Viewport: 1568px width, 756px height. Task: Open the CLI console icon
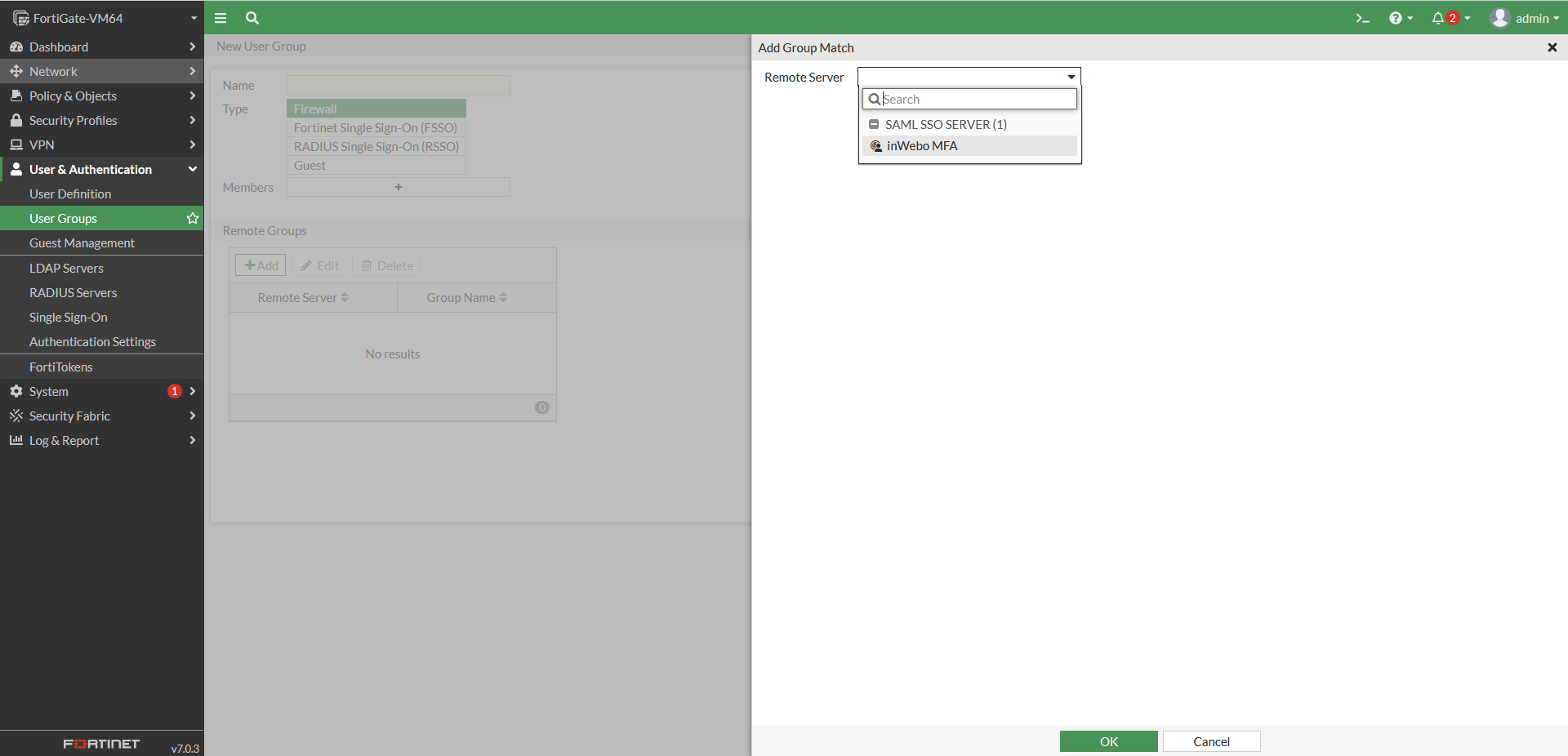[1362, 17]
